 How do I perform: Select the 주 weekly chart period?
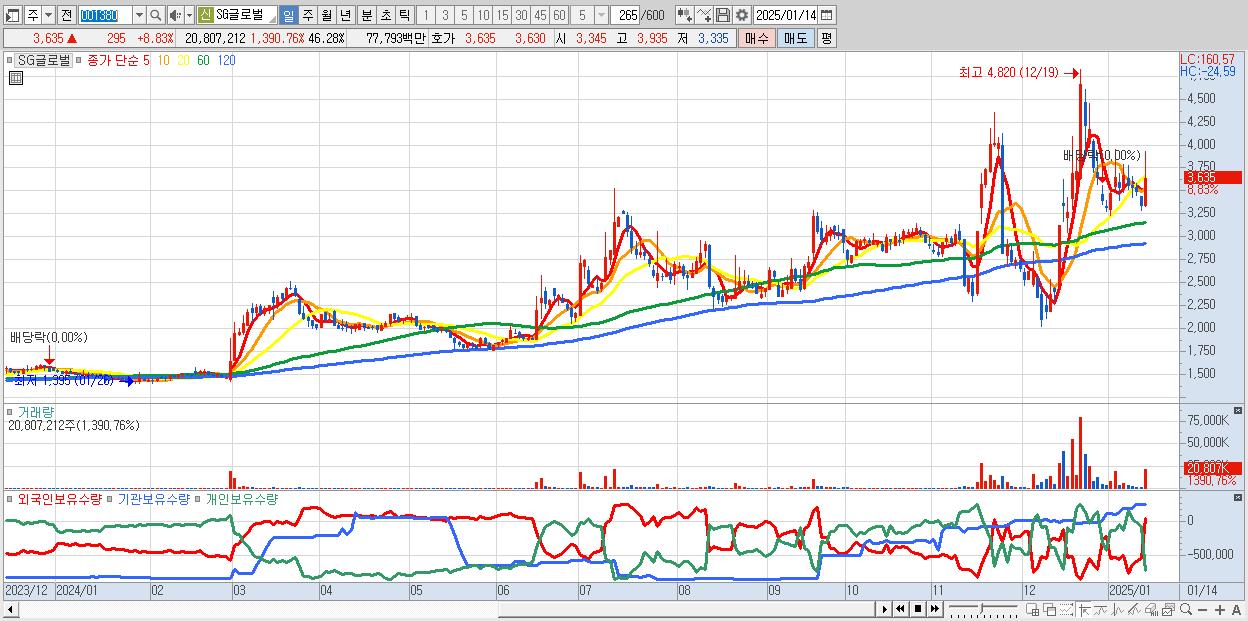click(x=307, y=15)
